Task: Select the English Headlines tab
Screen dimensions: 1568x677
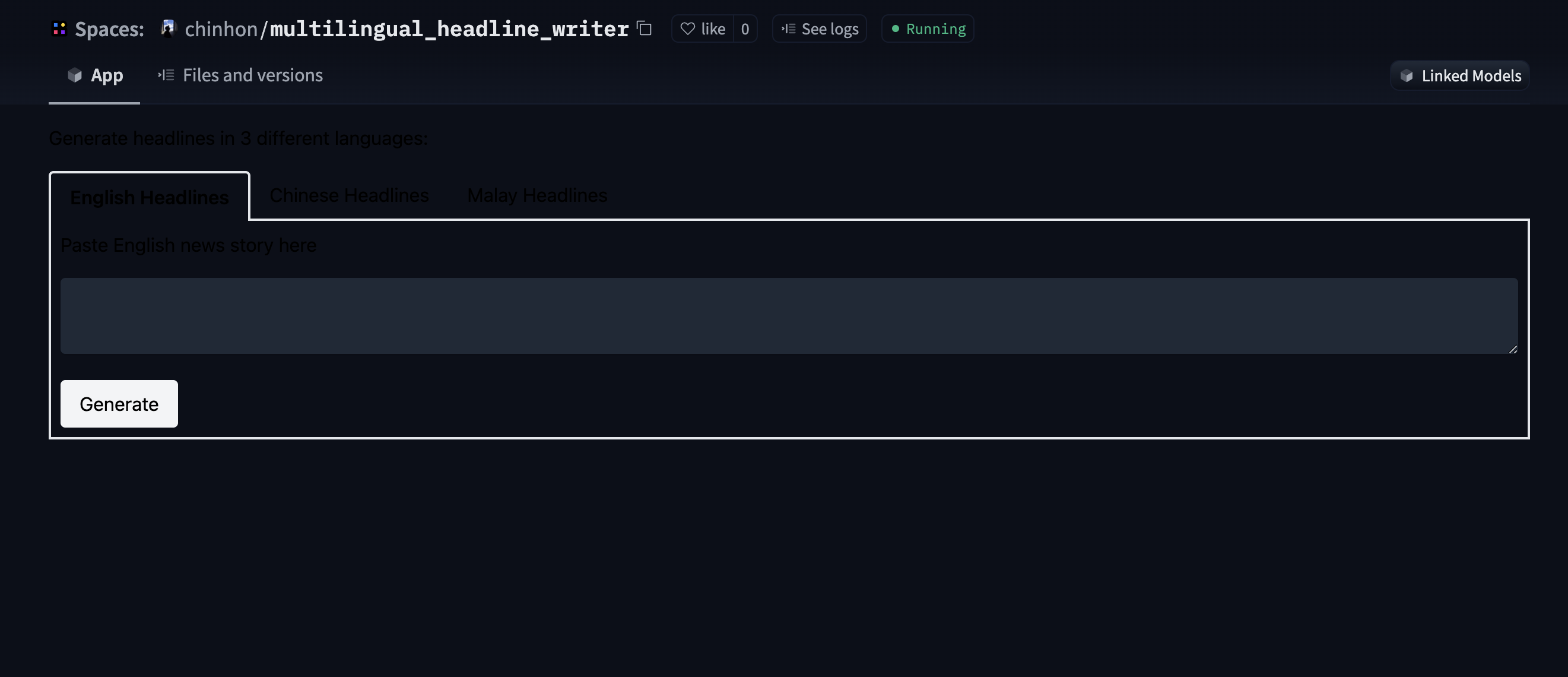Action: pos(149,197)
